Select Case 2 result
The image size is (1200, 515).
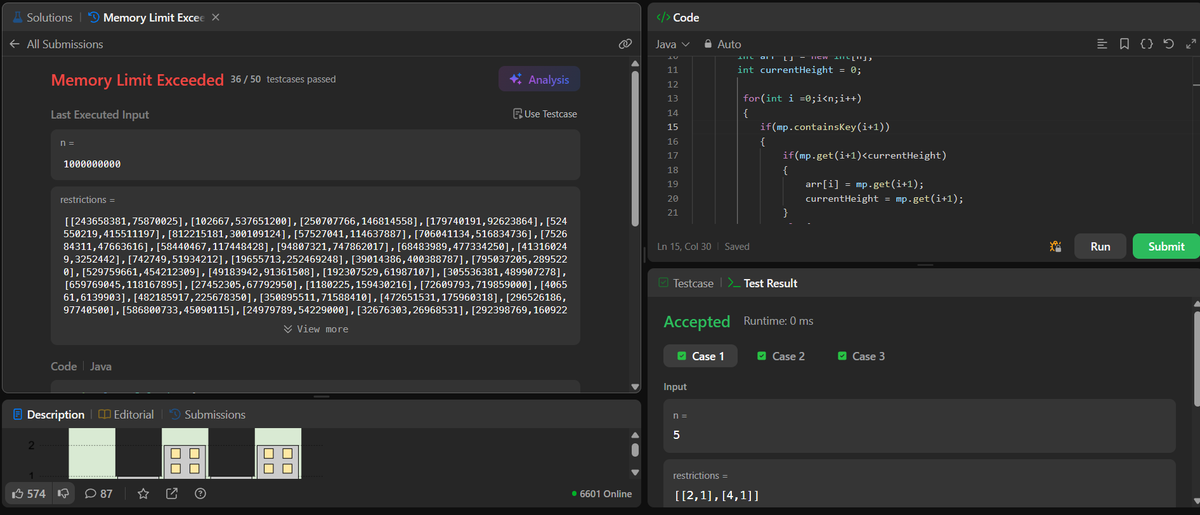(781, 356)
